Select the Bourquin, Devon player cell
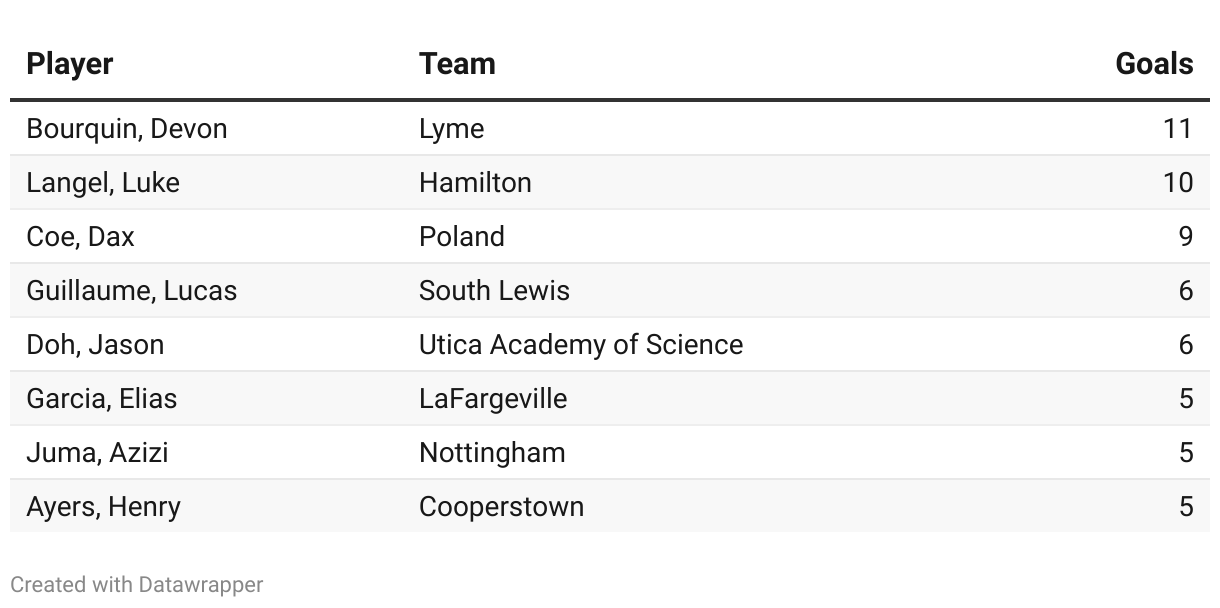 pos(127,129)
